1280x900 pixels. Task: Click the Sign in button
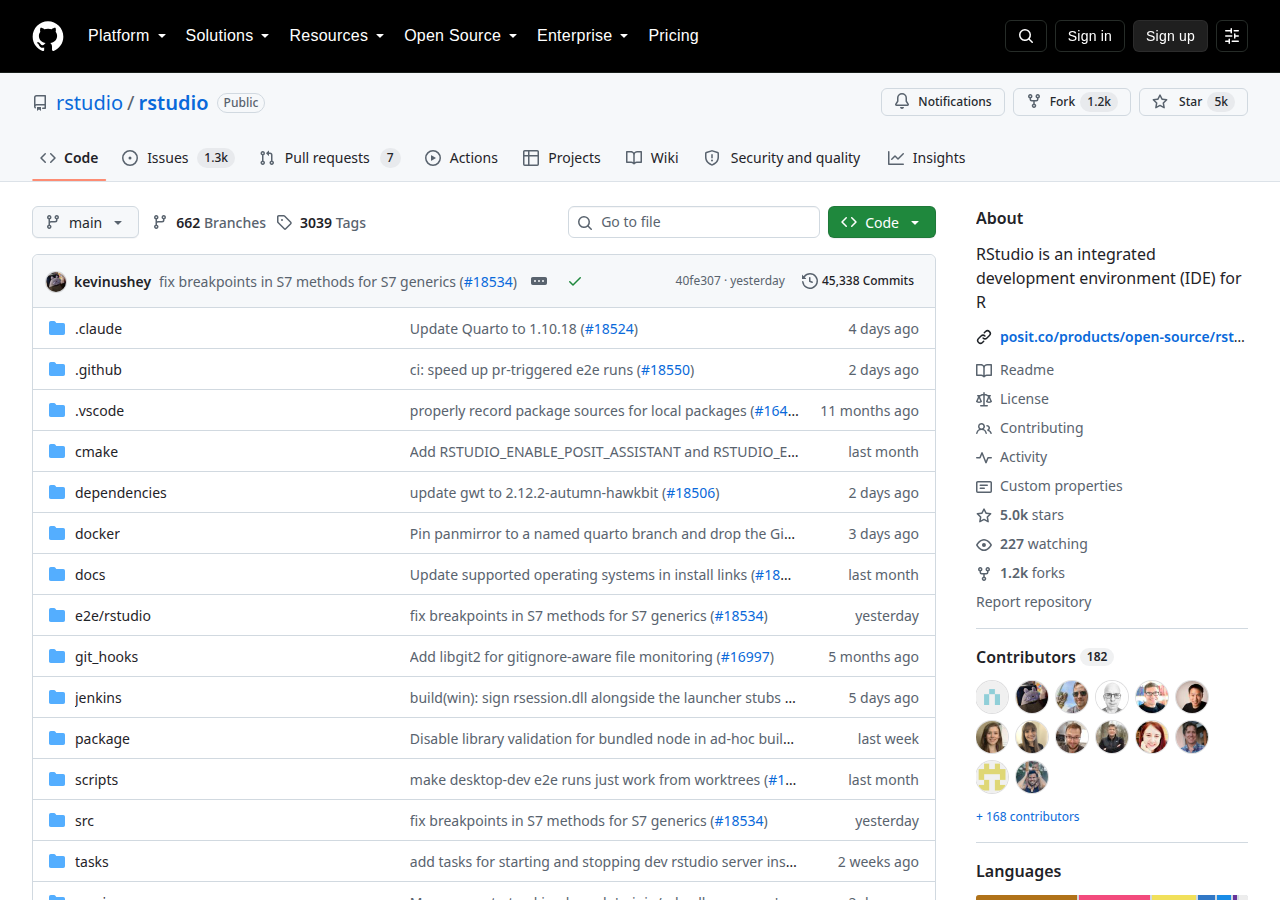[x=1090, y=36]
